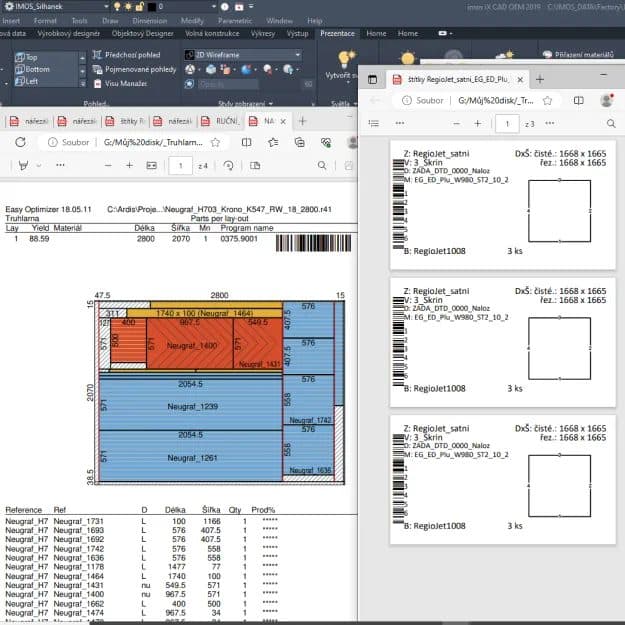Toggle the layer freeze sun icon

pos(128,6)
